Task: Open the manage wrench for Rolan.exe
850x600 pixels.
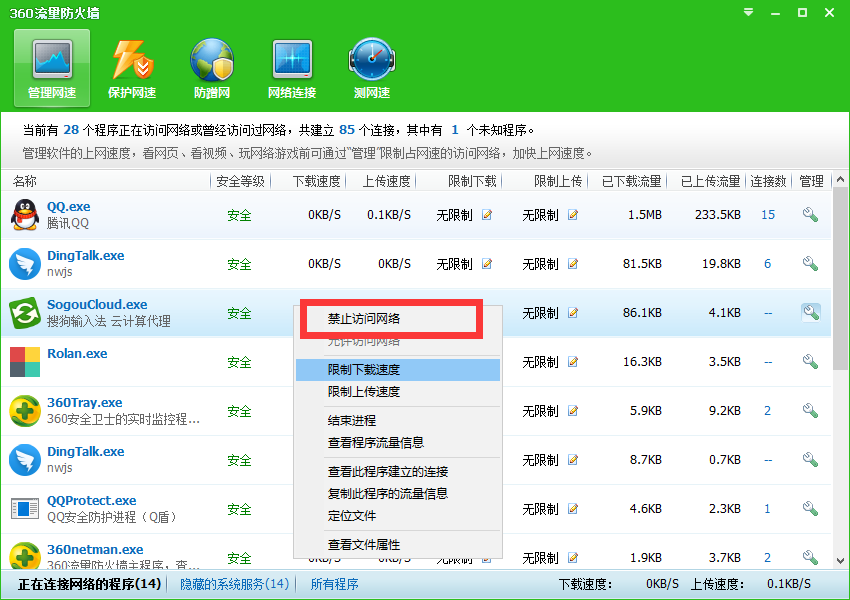Action: click(x=810, y=362)
